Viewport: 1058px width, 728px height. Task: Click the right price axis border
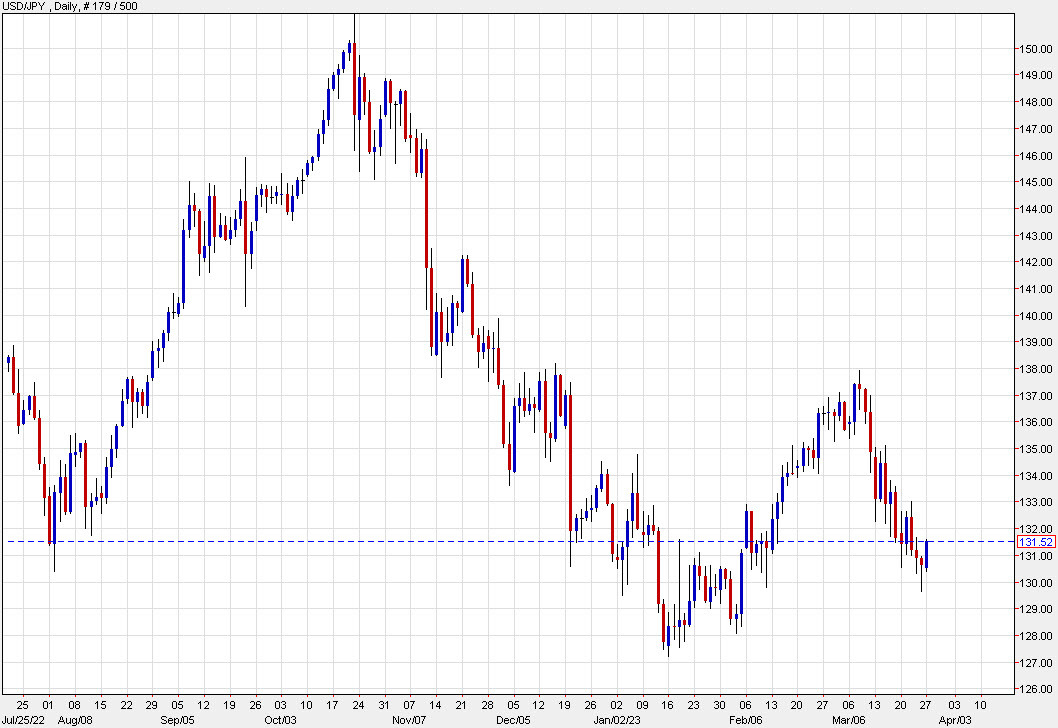[x=1016, y=350]
